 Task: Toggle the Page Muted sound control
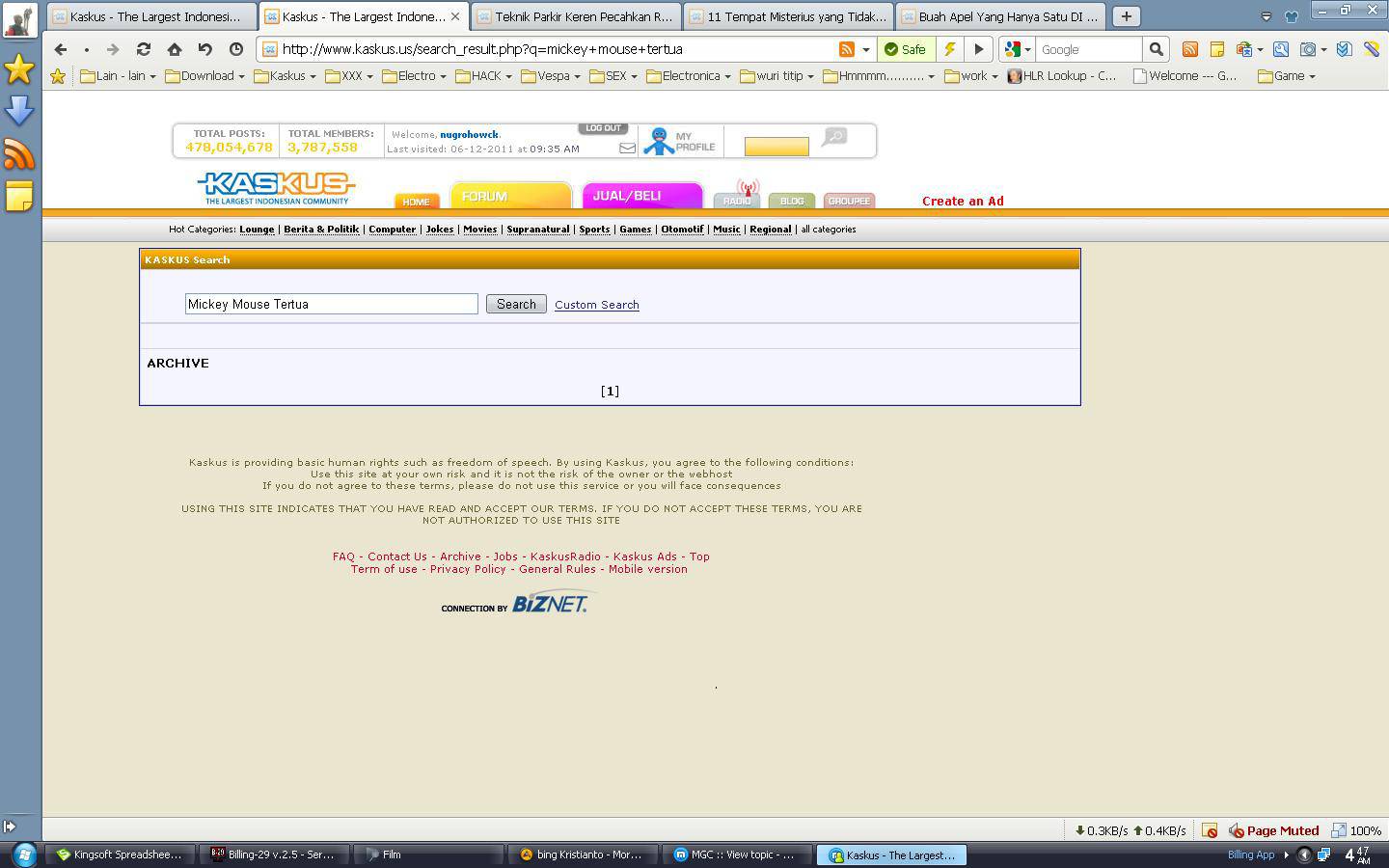pos(1273,830)
